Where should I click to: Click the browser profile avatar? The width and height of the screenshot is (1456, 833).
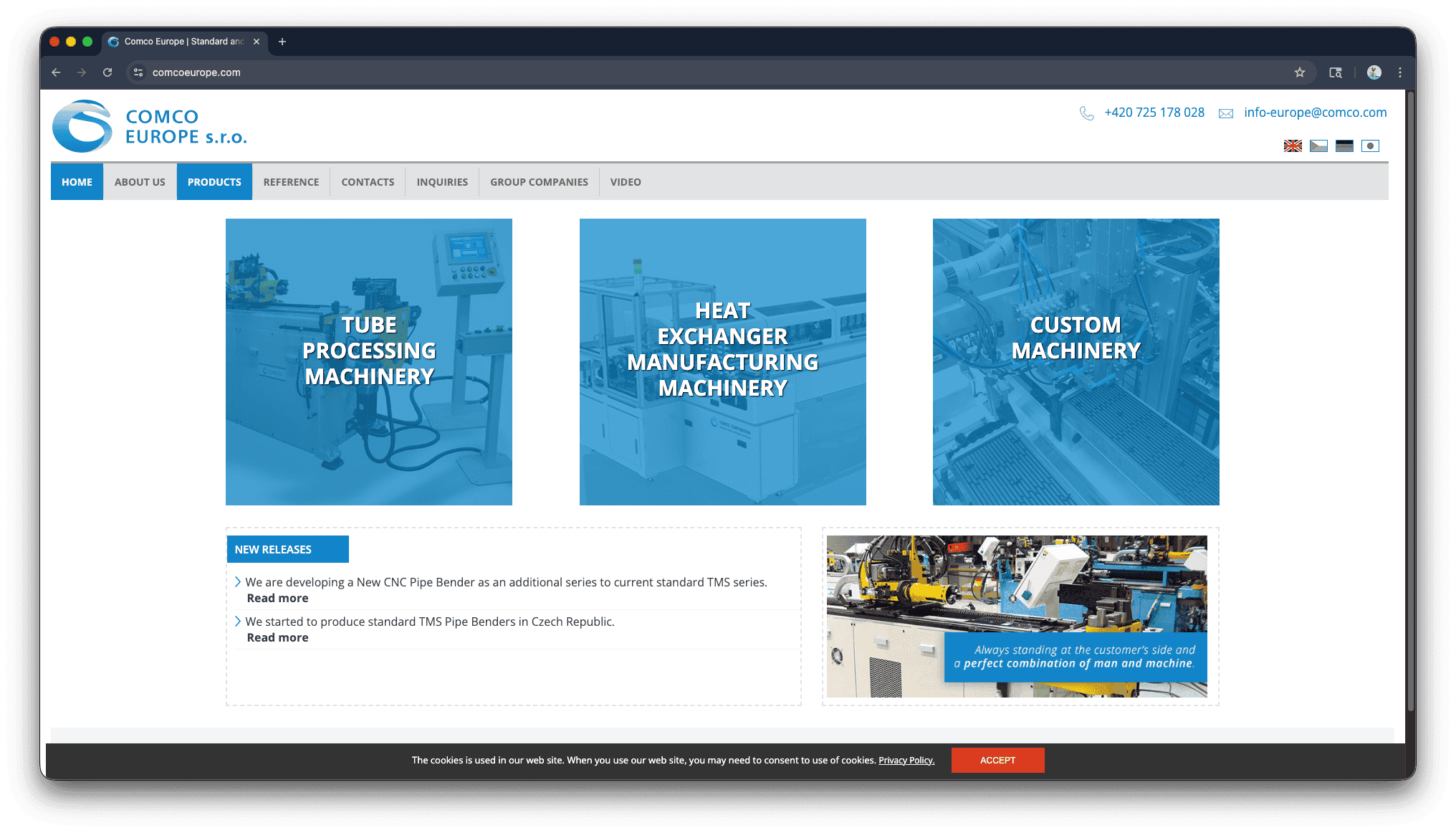1374,72
